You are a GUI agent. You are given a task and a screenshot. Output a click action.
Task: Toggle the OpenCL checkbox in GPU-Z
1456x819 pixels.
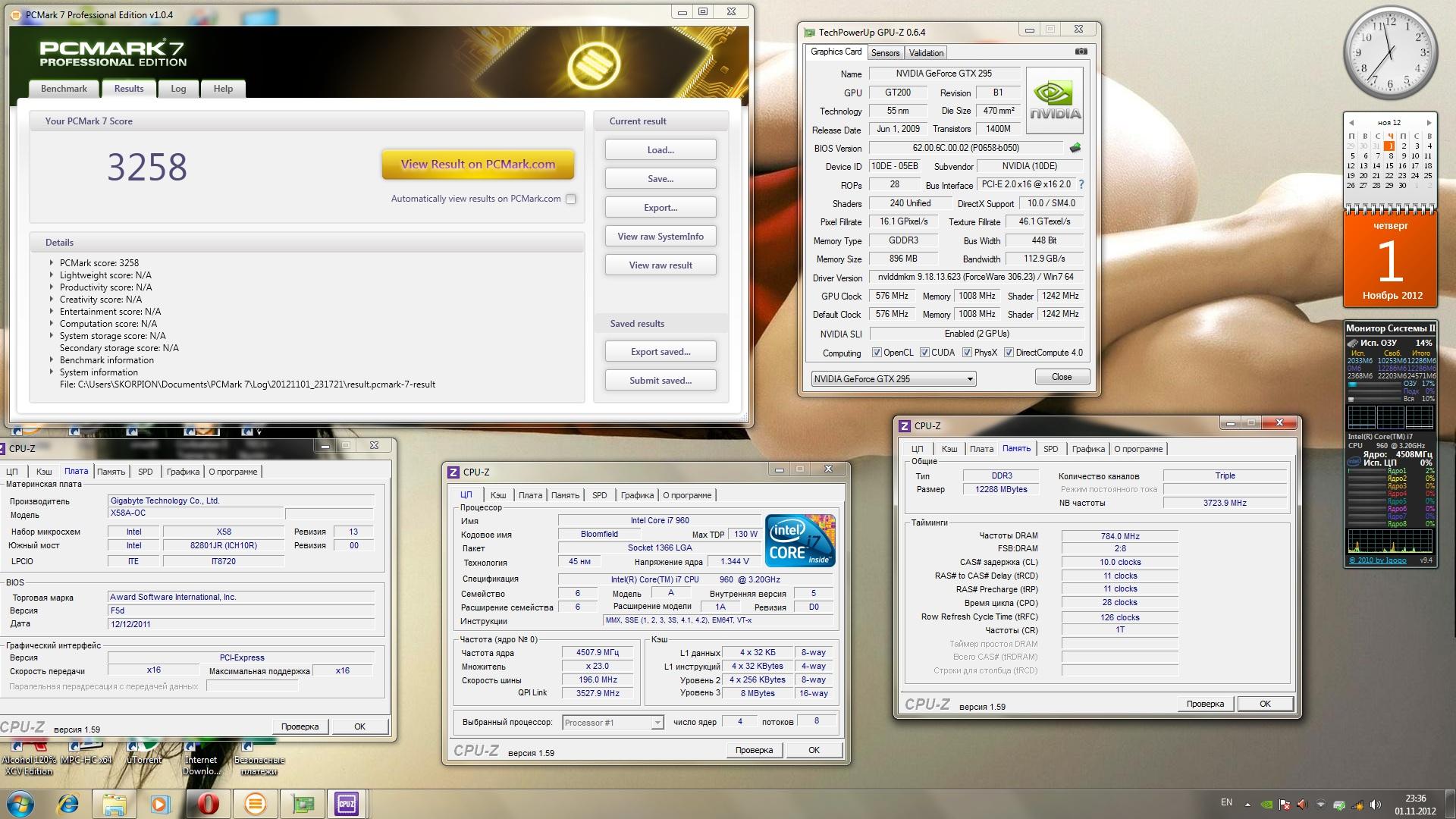[x=877, y=353]
